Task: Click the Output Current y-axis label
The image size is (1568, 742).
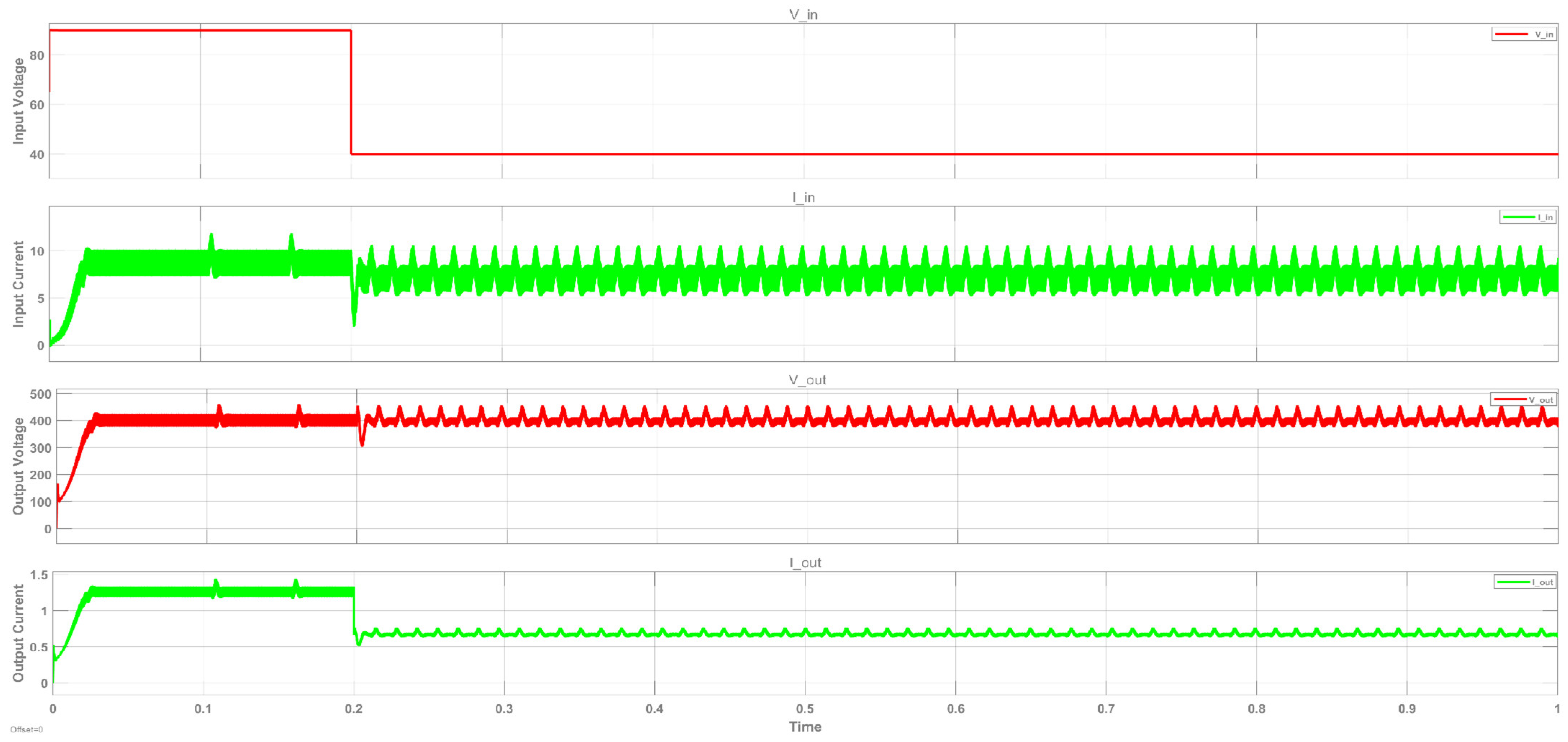Action: pos(18,633)
